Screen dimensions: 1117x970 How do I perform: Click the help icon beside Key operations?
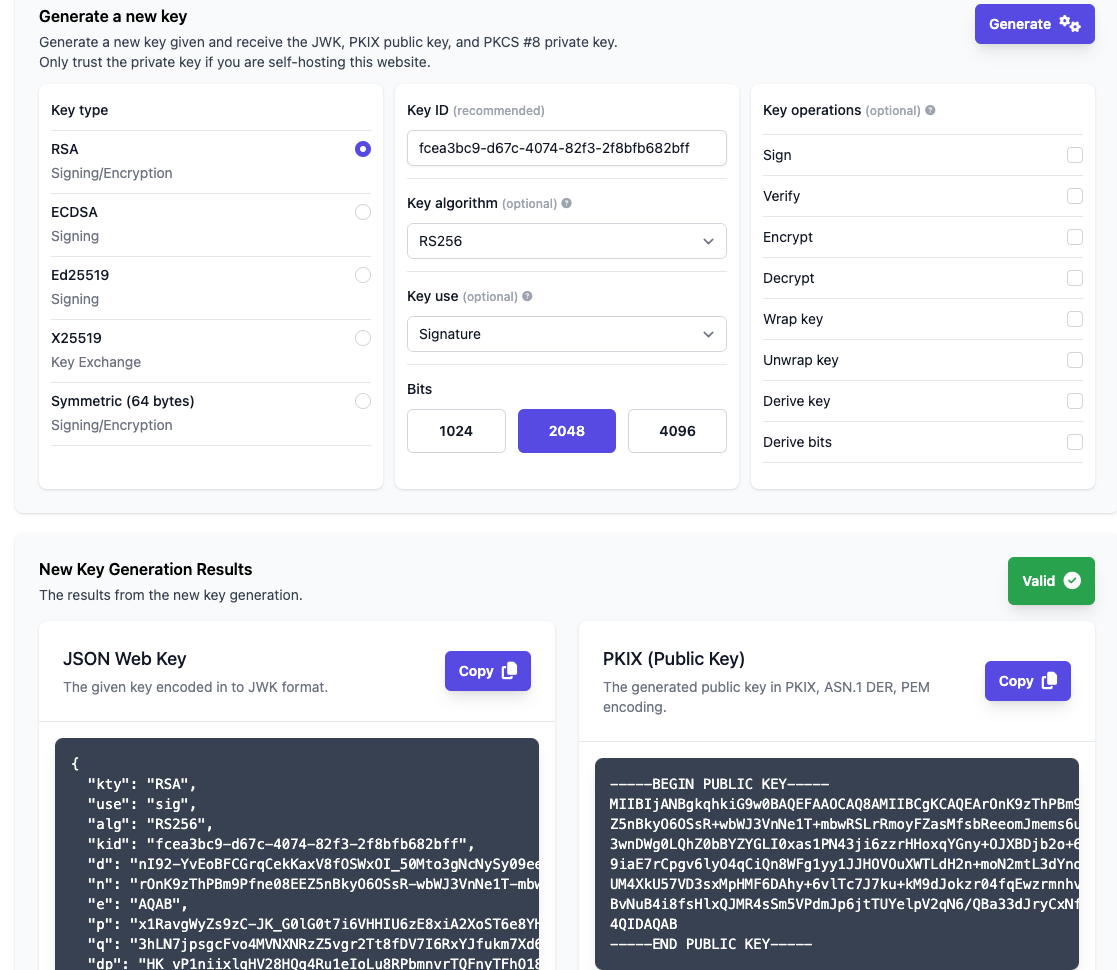[x=931, y=110]
